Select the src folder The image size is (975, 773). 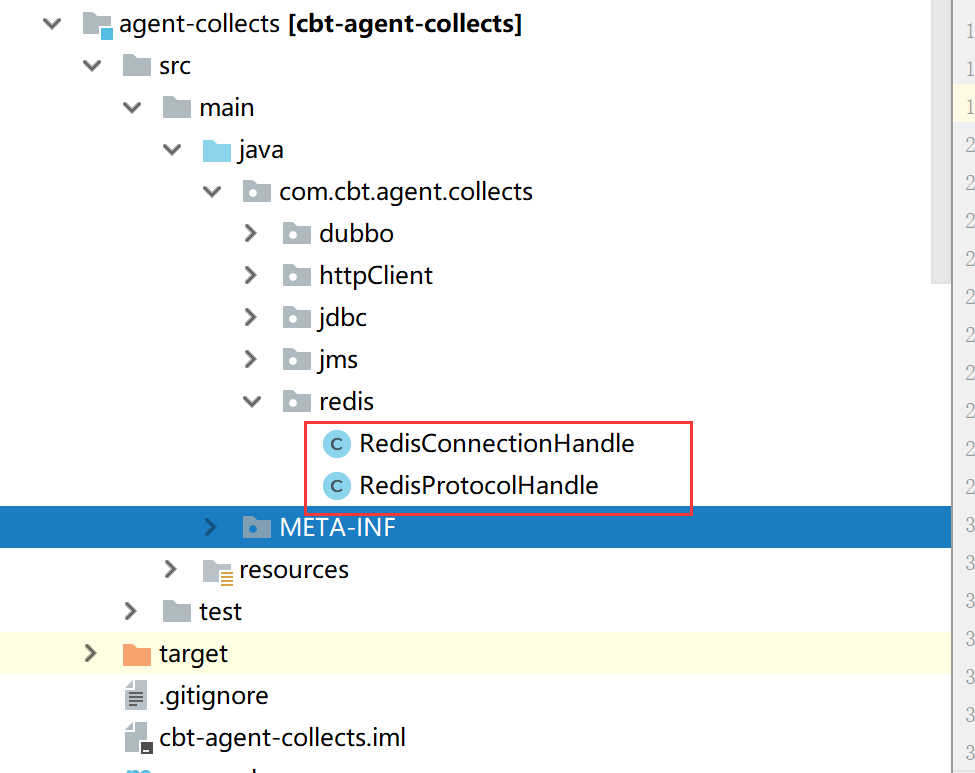(174, 66)
